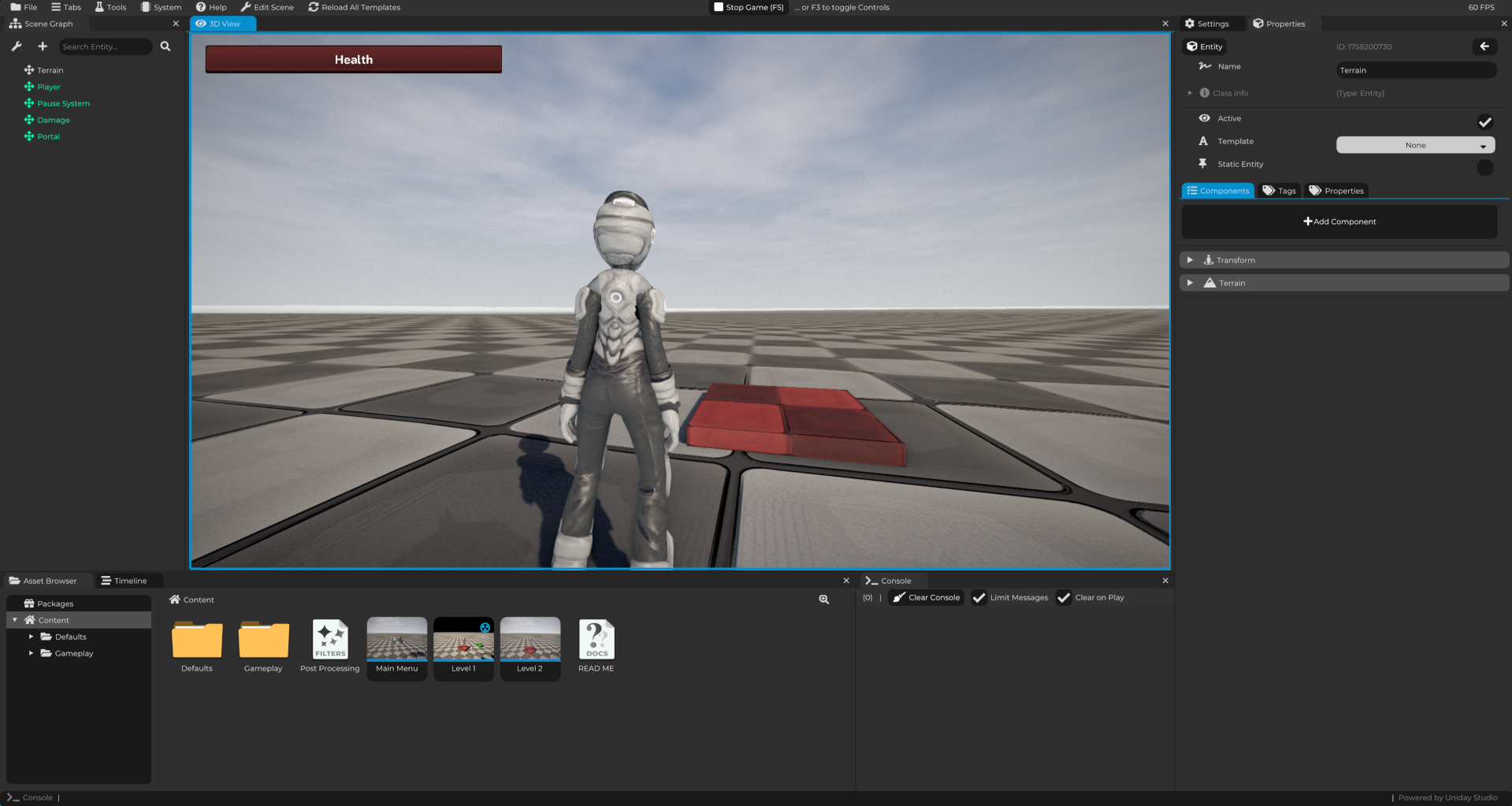
Task: Click the Clear Console button
Action: coord(926,597)
